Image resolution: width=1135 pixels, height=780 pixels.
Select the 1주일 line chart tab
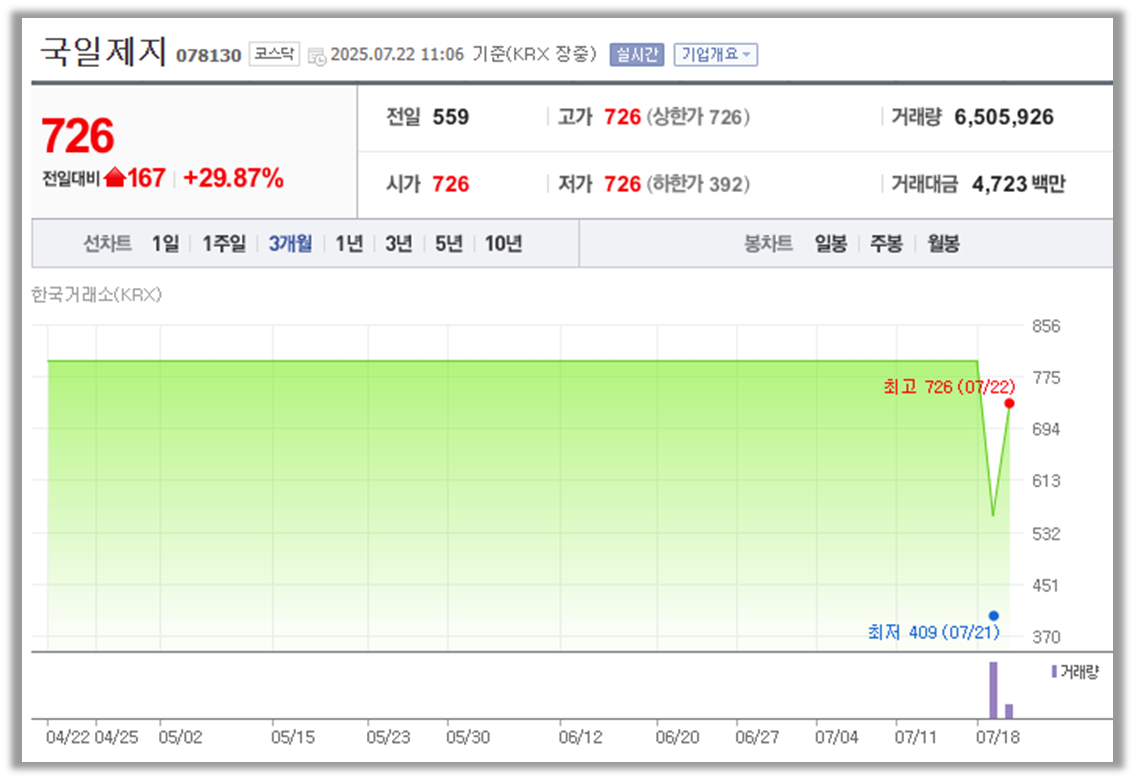click(224, 244)
